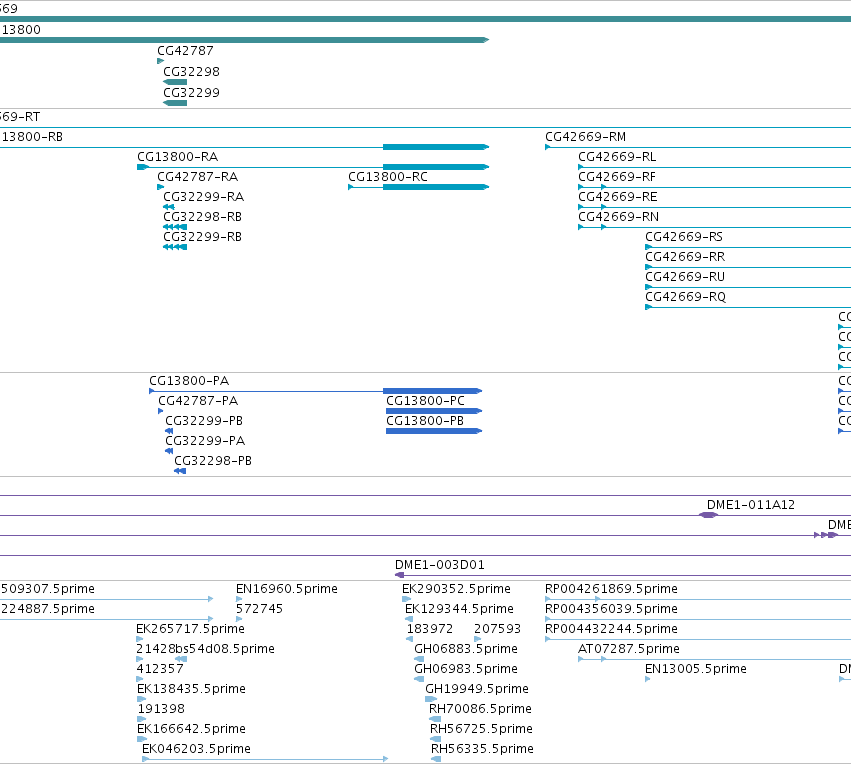
Task: Click transcript CG42669-RQ label
Action: click(685, 297)
